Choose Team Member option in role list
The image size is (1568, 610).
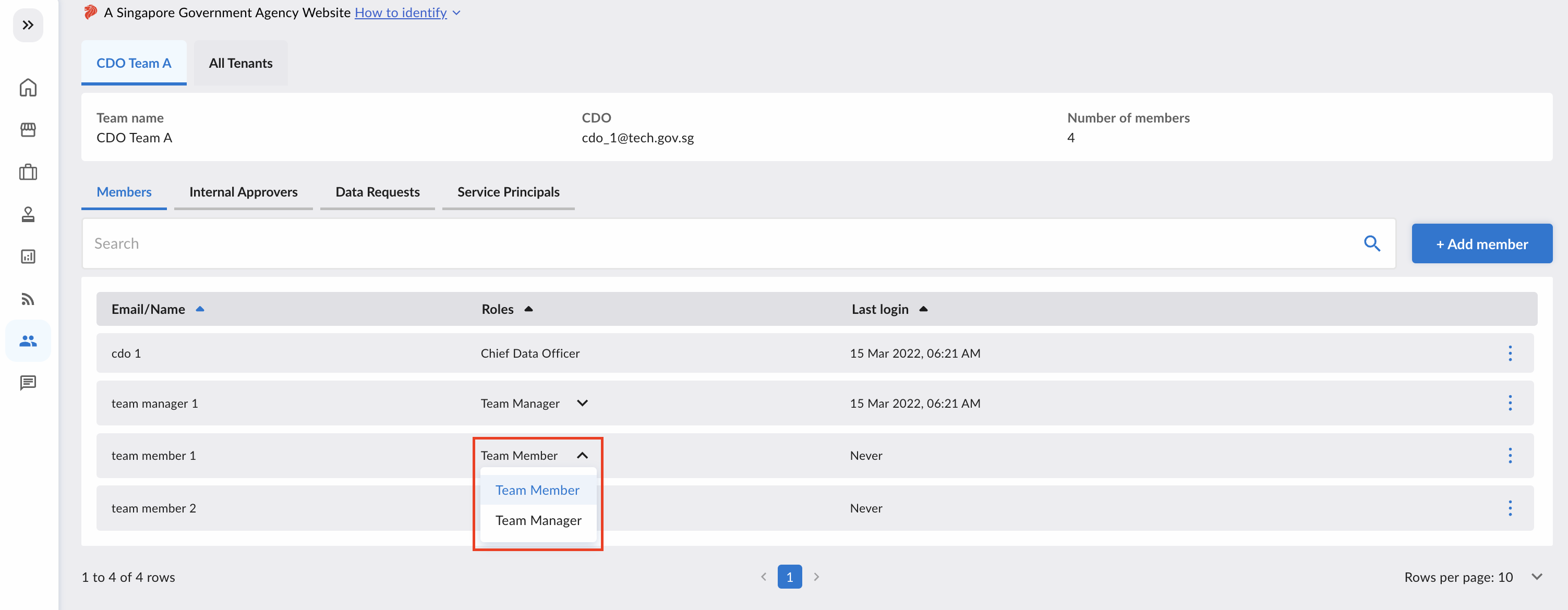tap(537, 490)
